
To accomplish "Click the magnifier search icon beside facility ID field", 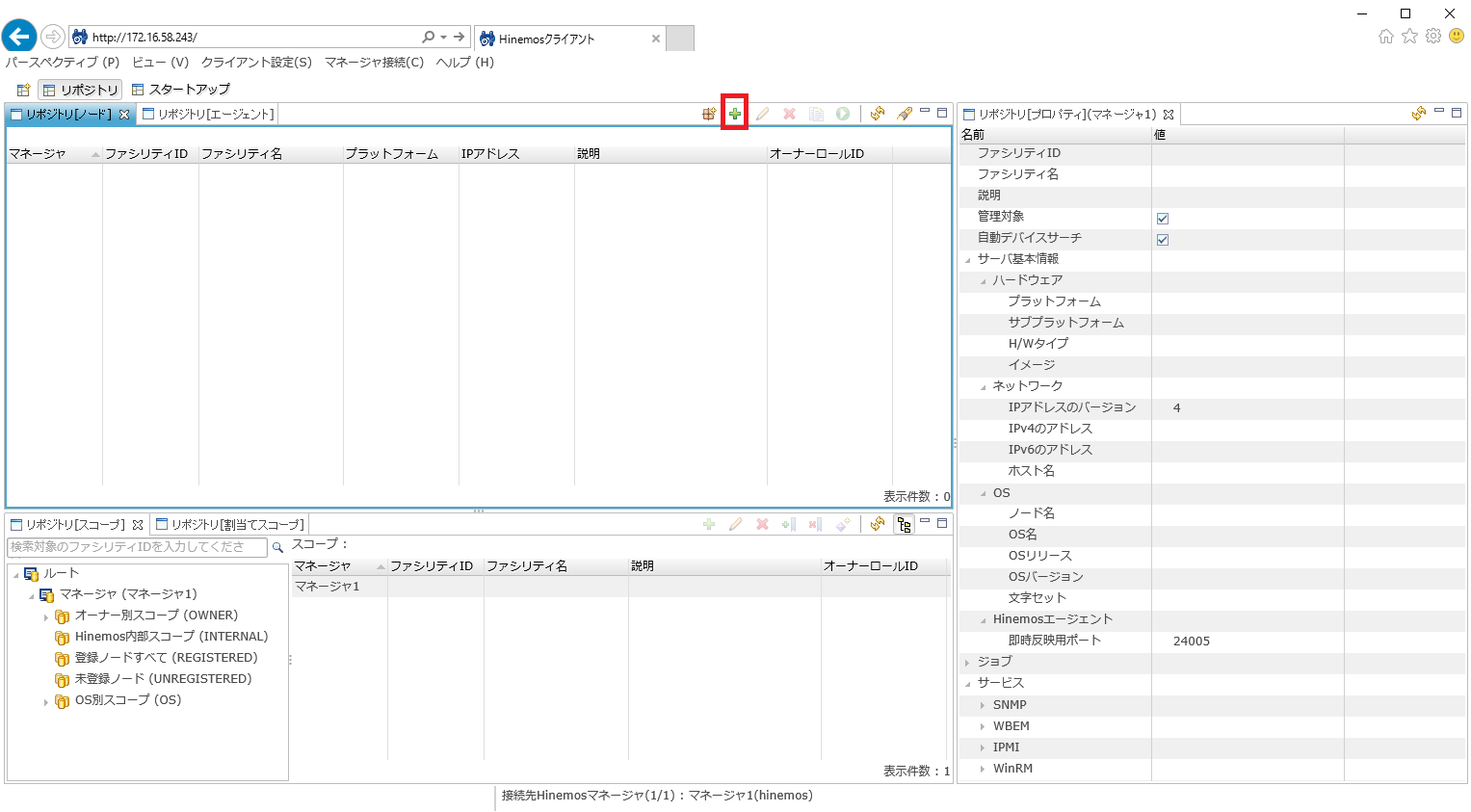I will click(x=277, y=547).
